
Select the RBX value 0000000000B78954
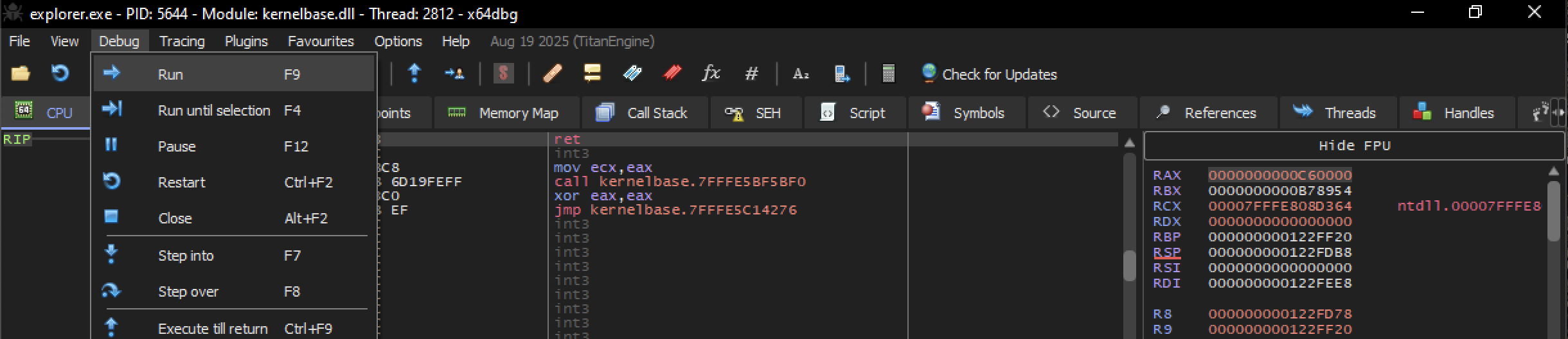click(1280, 191)
